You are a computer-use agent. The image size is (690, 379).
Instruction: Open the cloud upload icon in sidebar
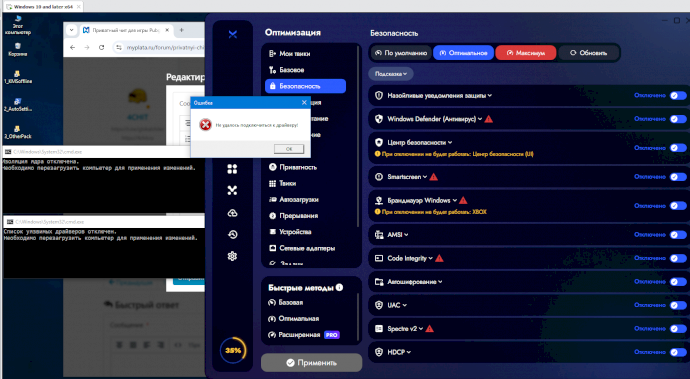click(232, 213)
